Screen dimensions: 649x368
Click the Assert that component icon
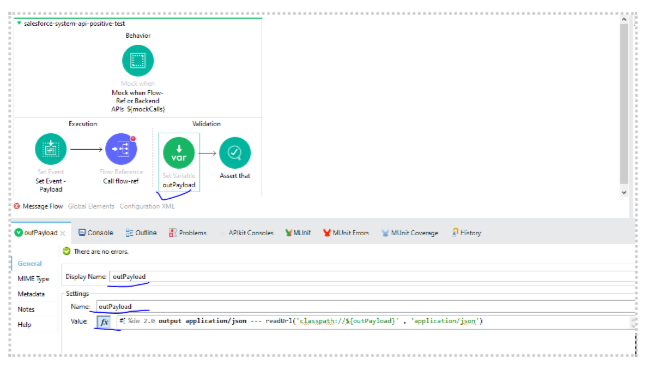235,153
